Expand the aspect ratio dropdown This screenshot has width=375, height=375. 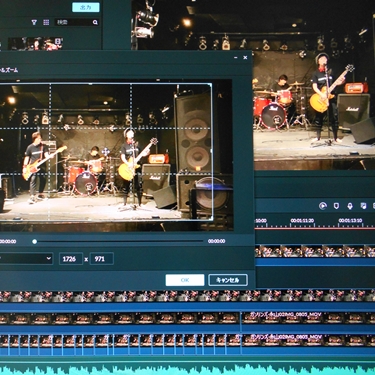[x=26, y=258]
